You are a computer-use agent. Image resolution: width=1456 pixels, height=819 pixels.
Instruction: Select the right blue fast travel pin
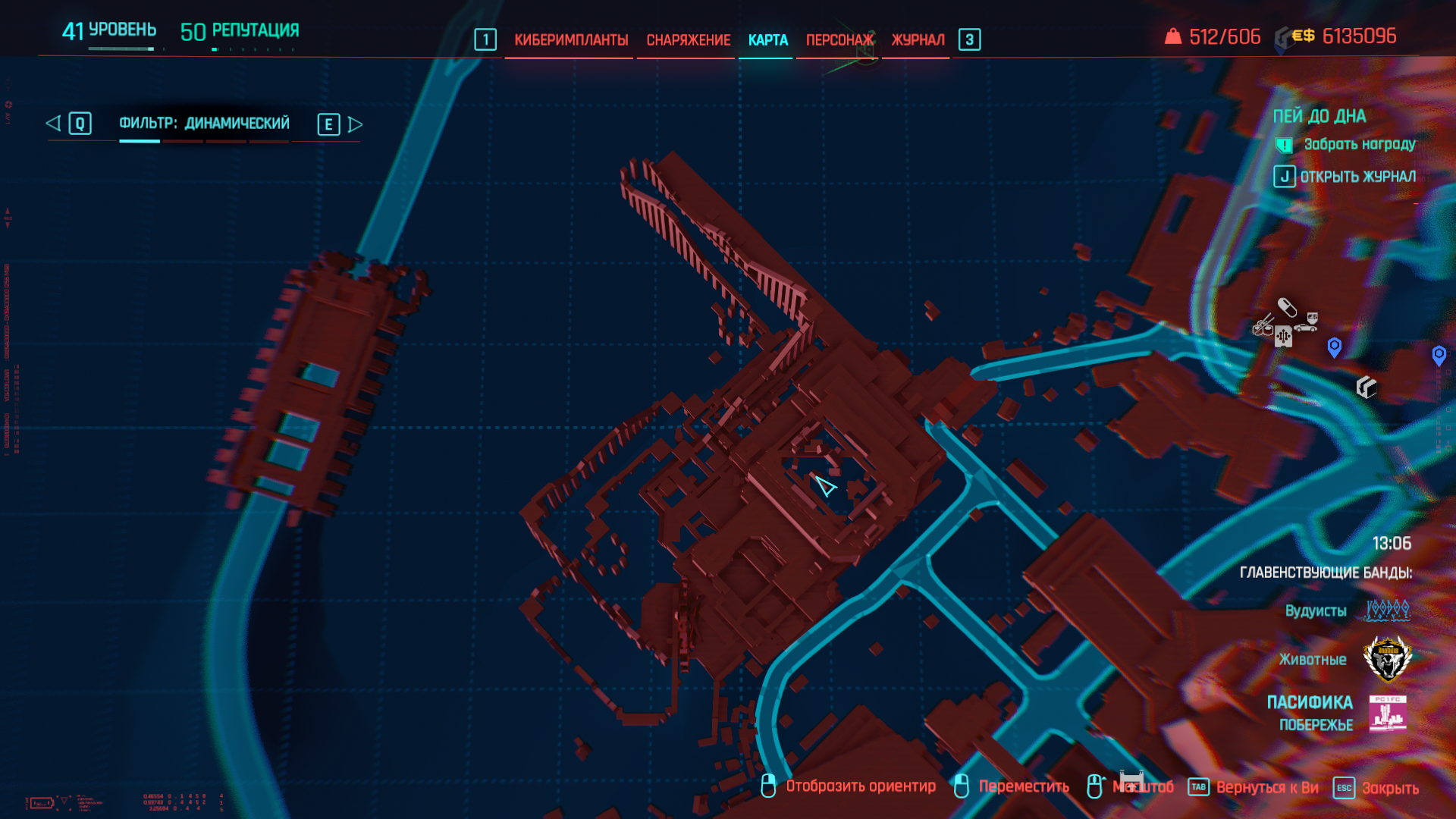click(1439, 355)
